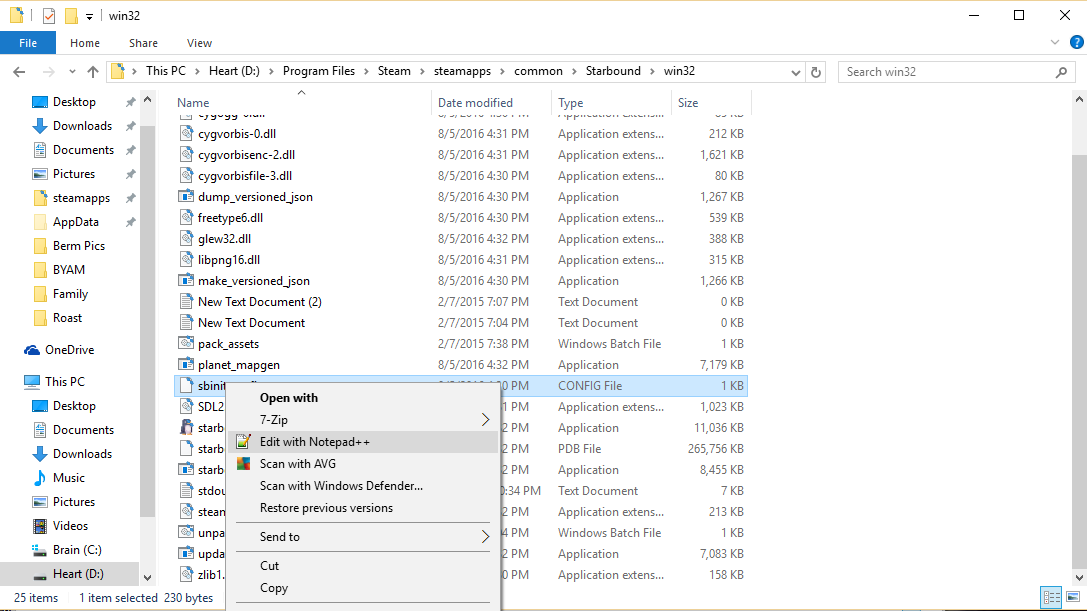
Task: Select Videos under This PC
Action: pos(70,526)
